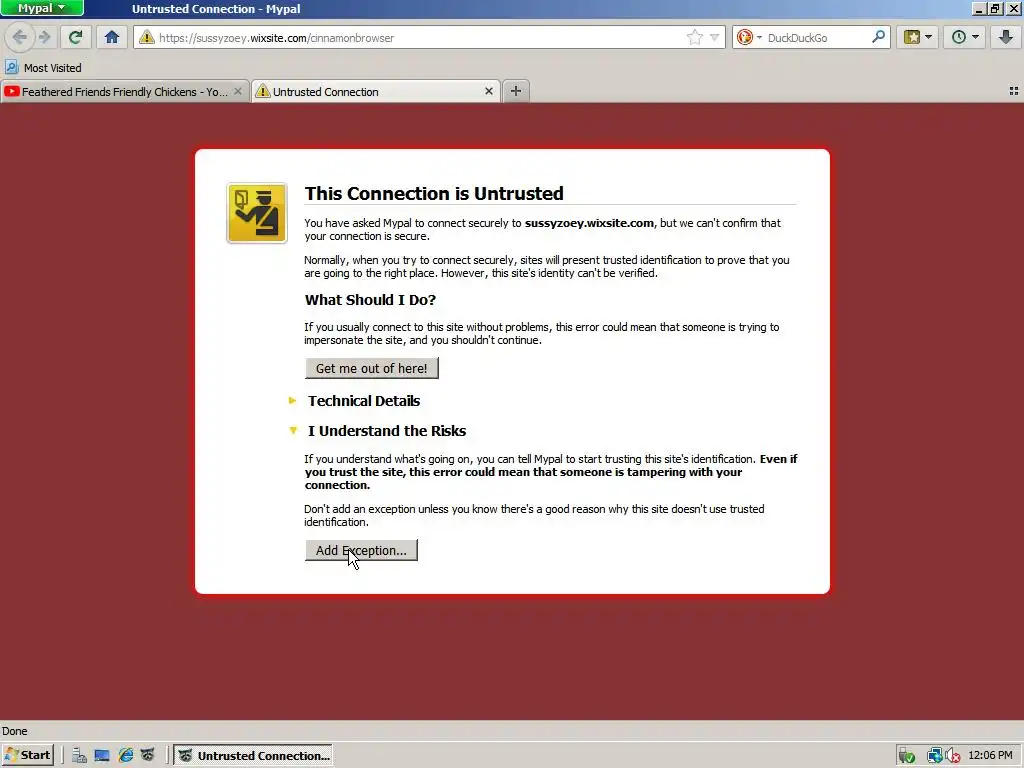Screen dimensions: 1024x768
Task: Bookmark this page with the star icon
Action: (695, 37)
